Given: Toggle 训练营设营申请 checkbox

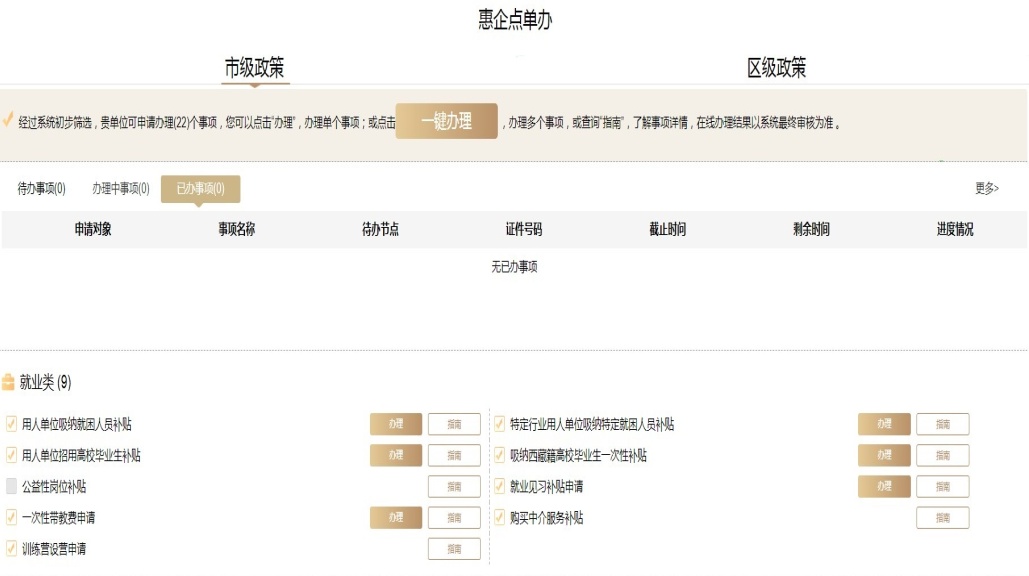Looking at the screenshot, I should pos(11,548).
